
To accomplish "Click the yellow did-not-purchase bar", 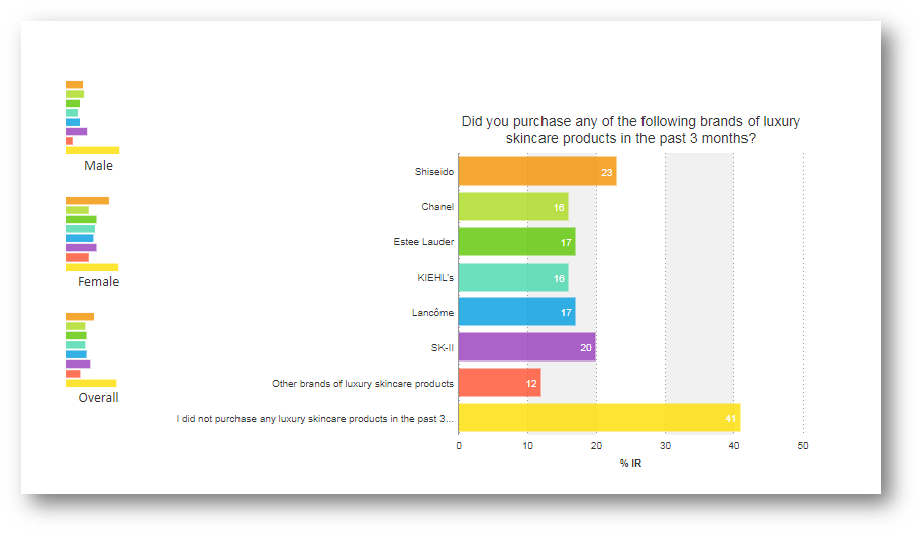I will [600, 418].
